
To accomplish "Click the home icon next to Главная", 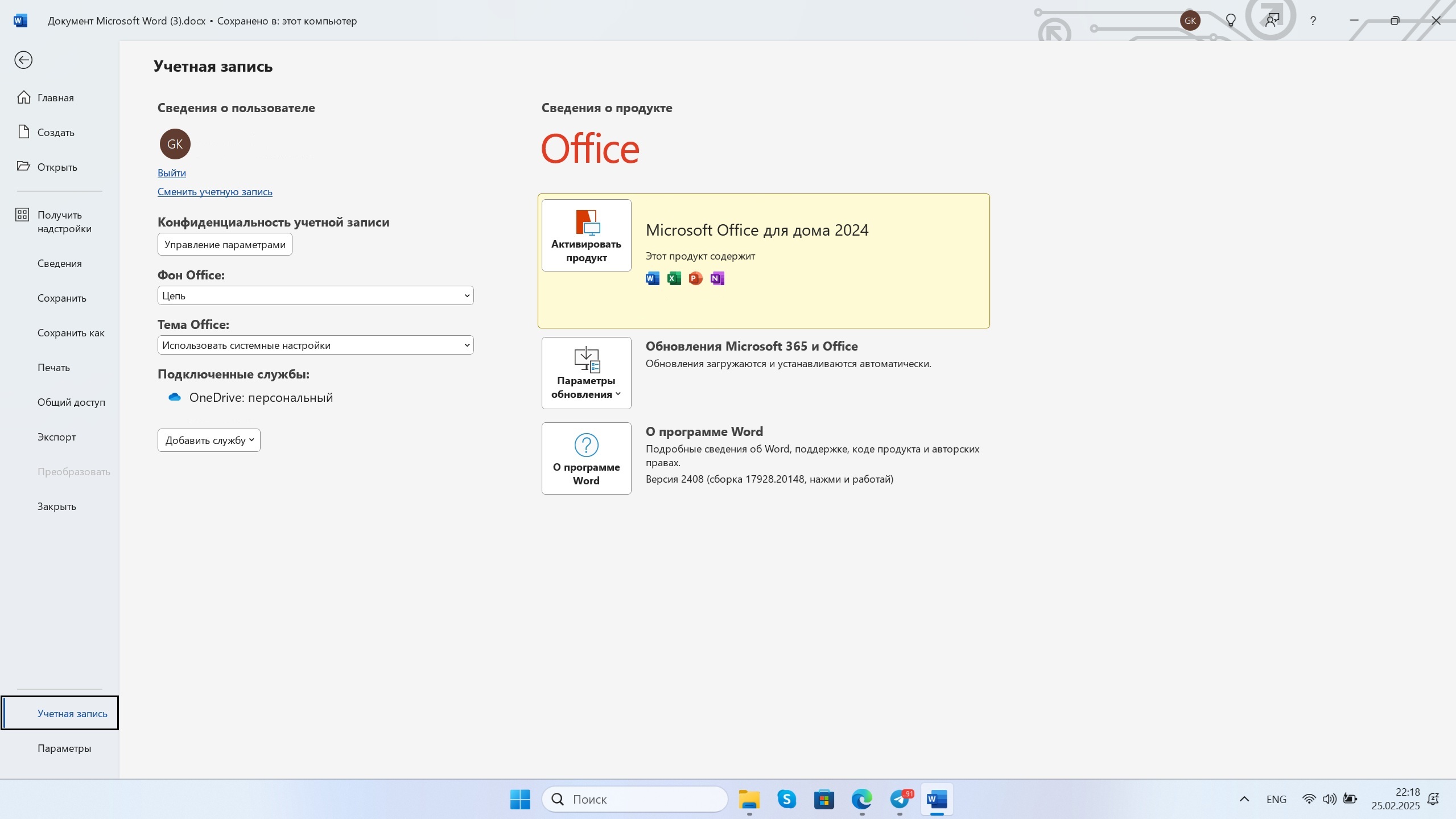I will (x=23, y=97).
